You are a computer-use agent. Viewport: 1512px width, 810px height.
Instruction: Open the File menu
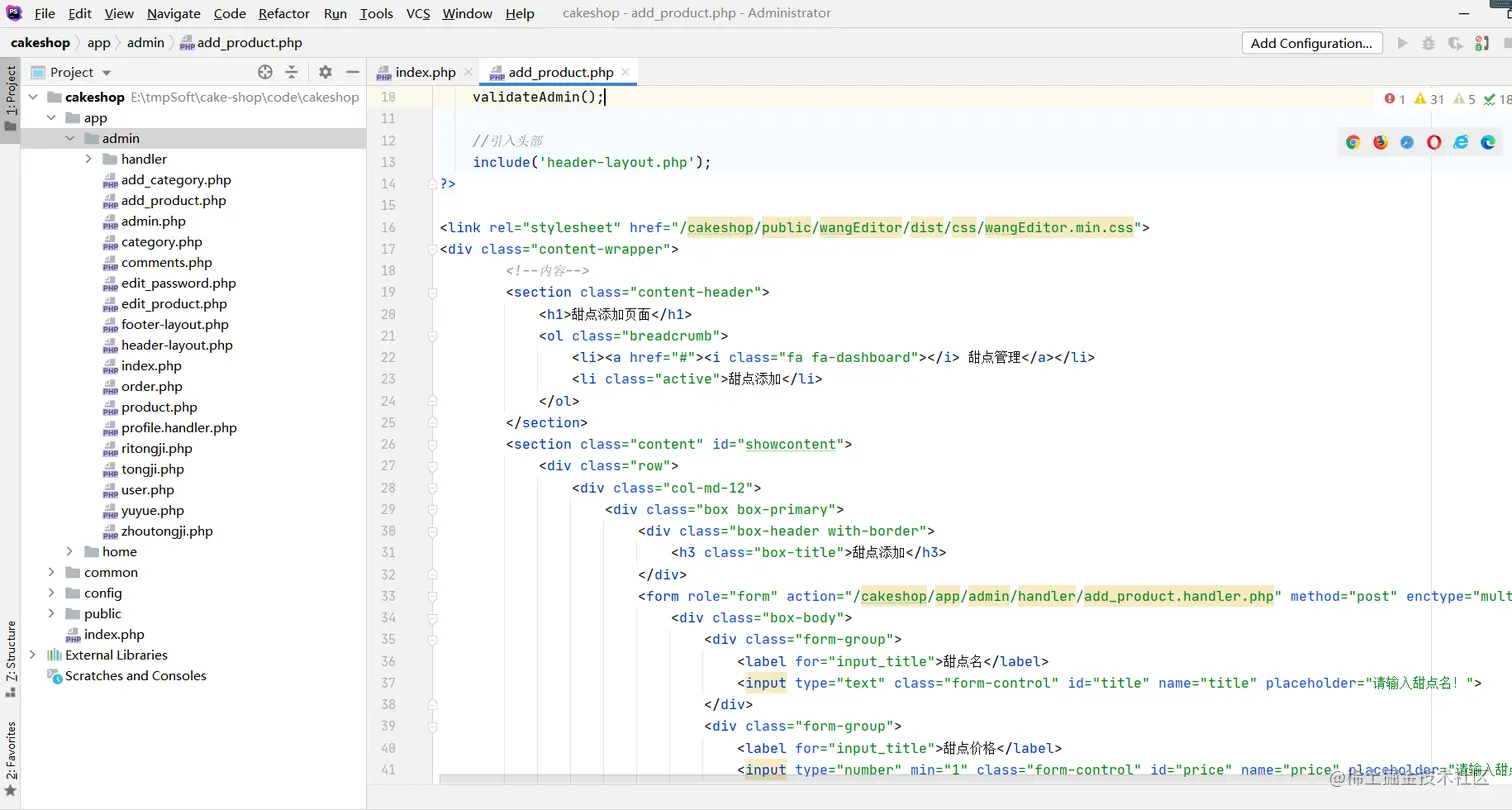pos(44,14)
